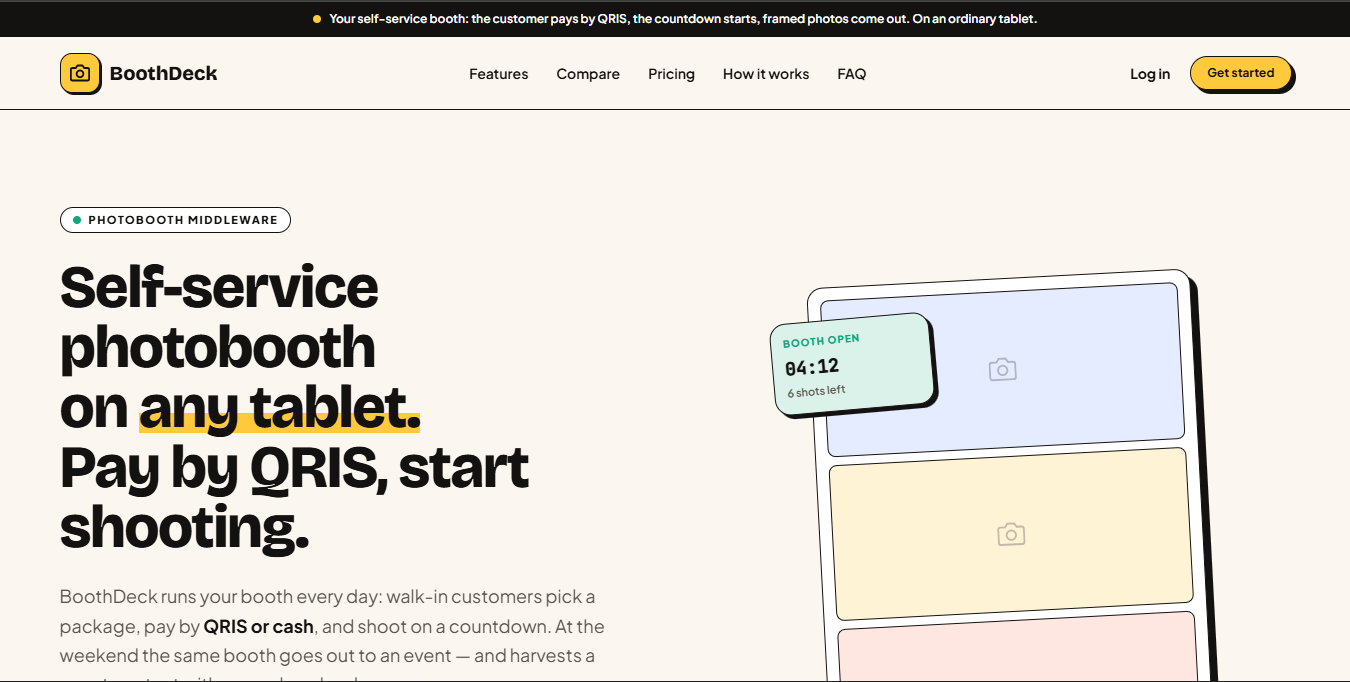
Task: Open the Features menu link
Action: coord(498,74)
